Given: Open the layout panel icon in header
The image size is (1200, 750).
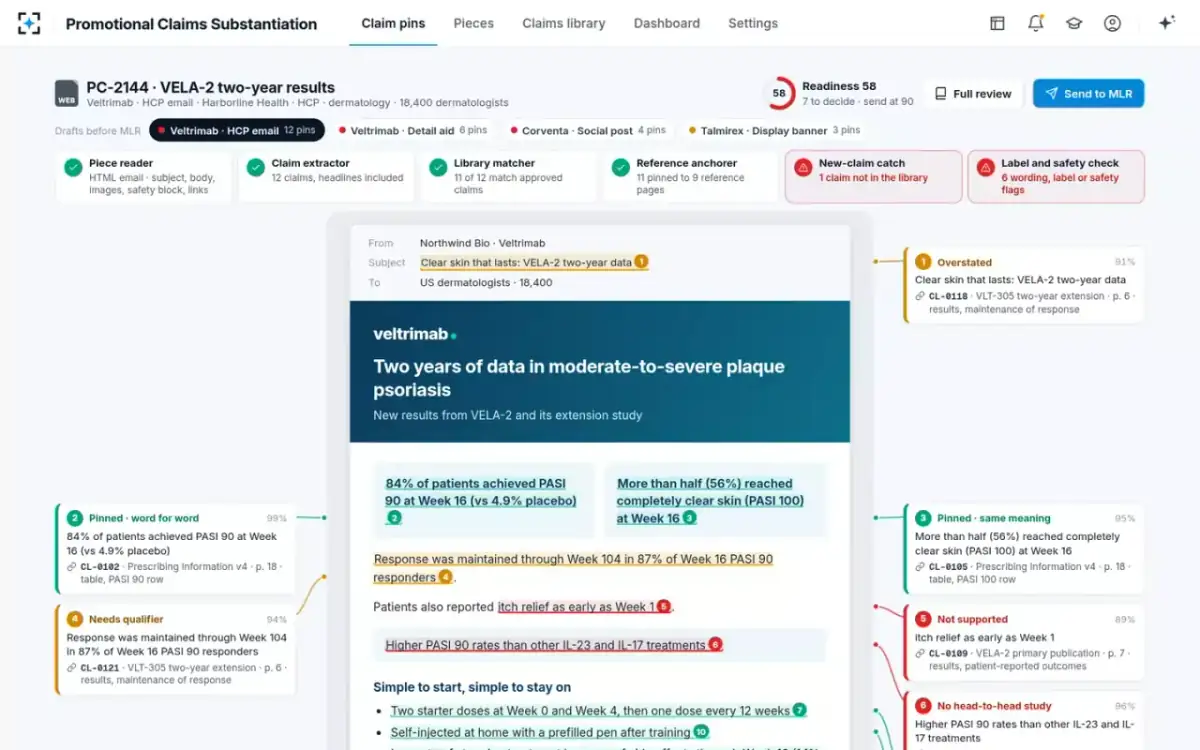Looking at the screenshot, I should tap(997, 23).
